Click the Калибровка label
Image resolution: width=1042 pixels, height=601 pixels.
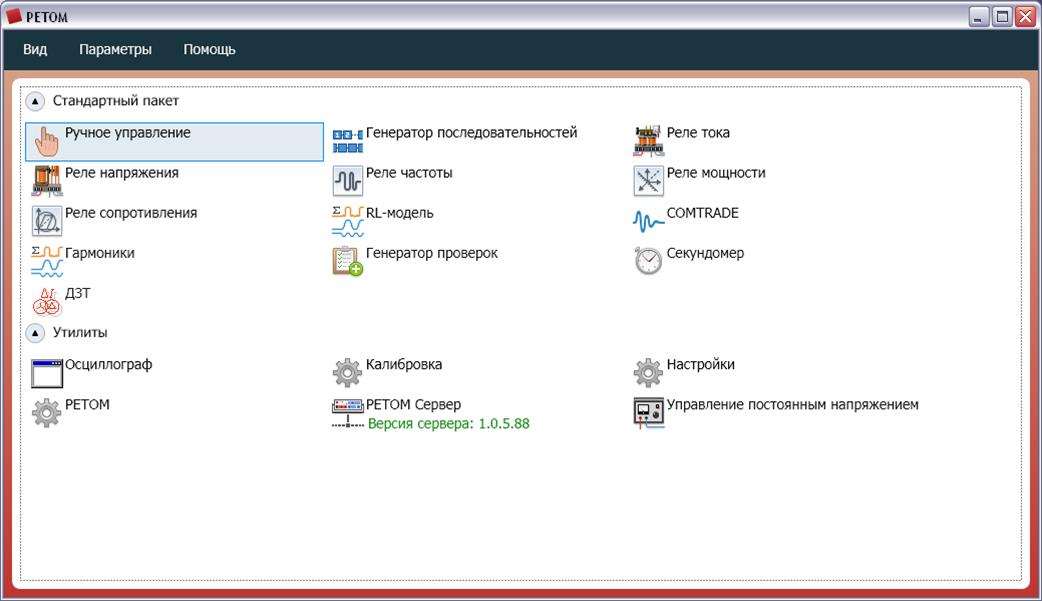point(404,364)
